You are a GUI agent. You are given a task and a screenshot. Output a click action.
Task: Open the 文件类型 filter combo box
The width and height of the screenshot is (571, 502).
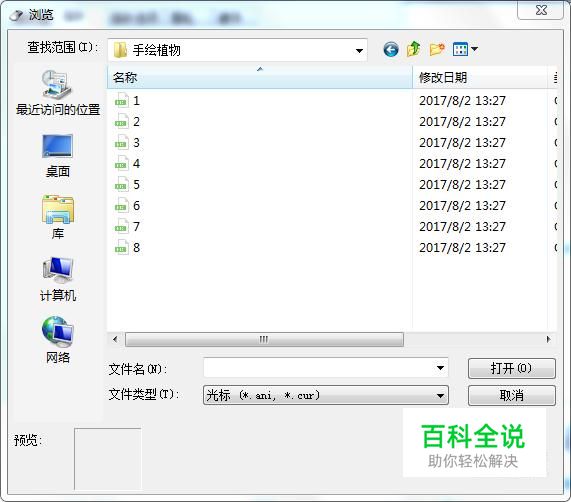(x=326, y=395)
